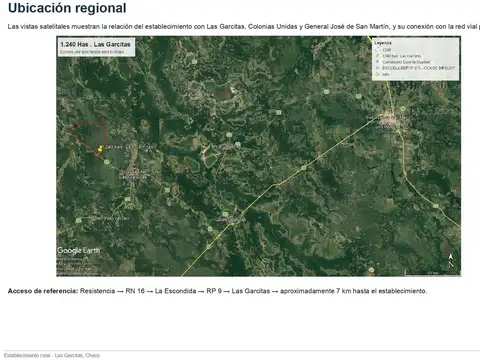Click "La Escondida" in the access route

175,291
